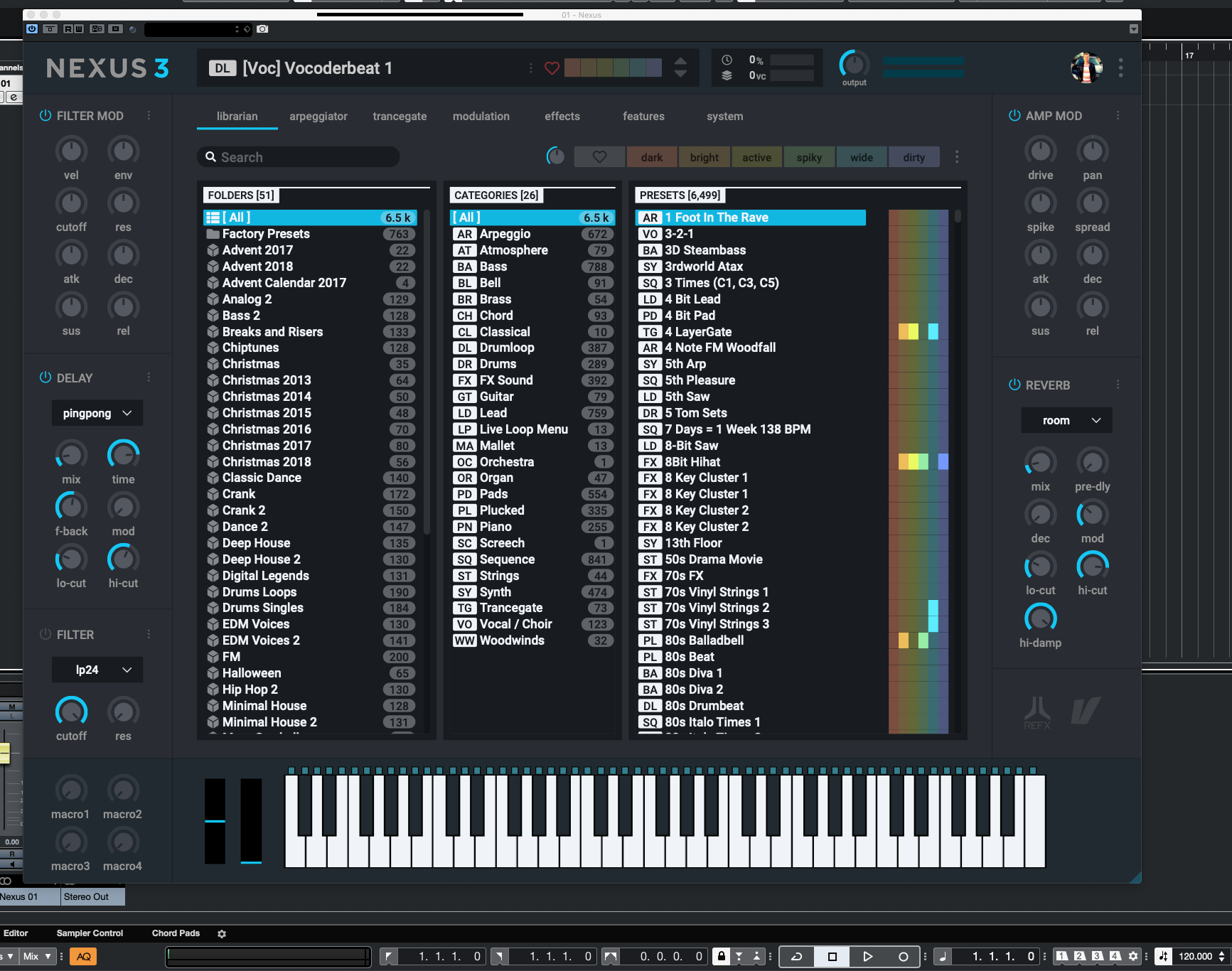
Task: Select the 'Factory Presets' folder
Action: coord(311,234)
